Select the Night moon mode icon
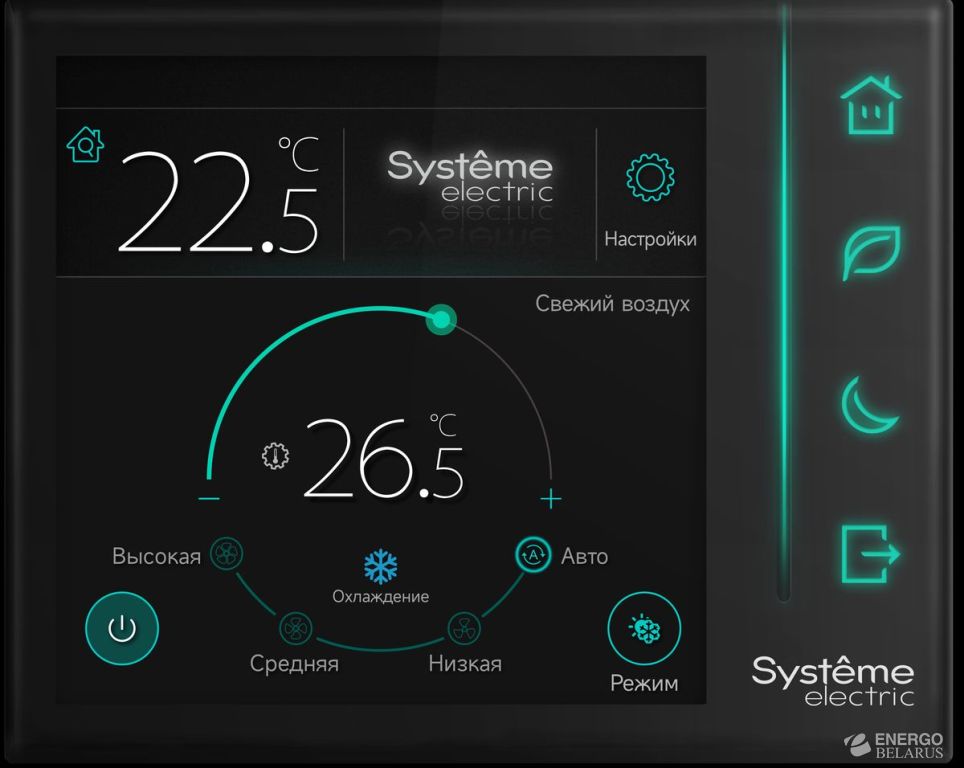 868,406
